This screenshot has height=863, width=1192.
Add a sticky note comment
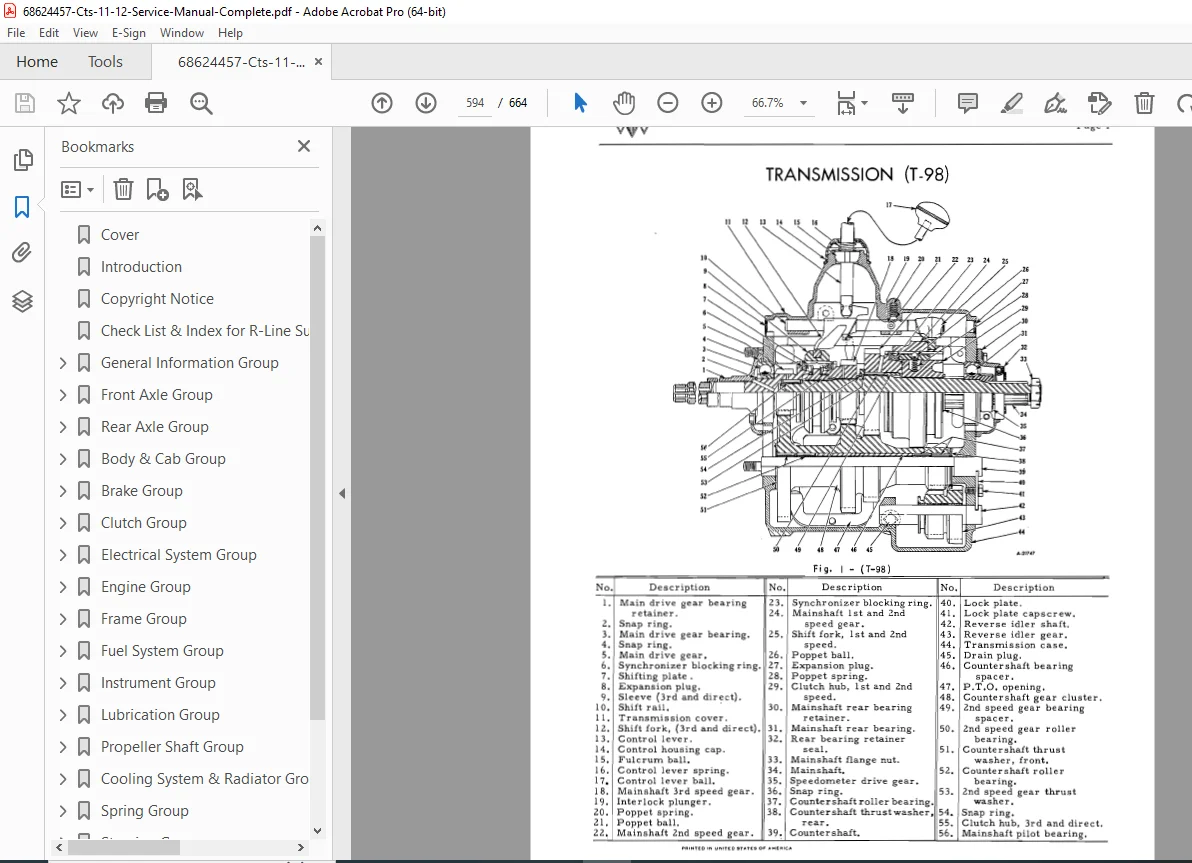(x=967, y=103)
